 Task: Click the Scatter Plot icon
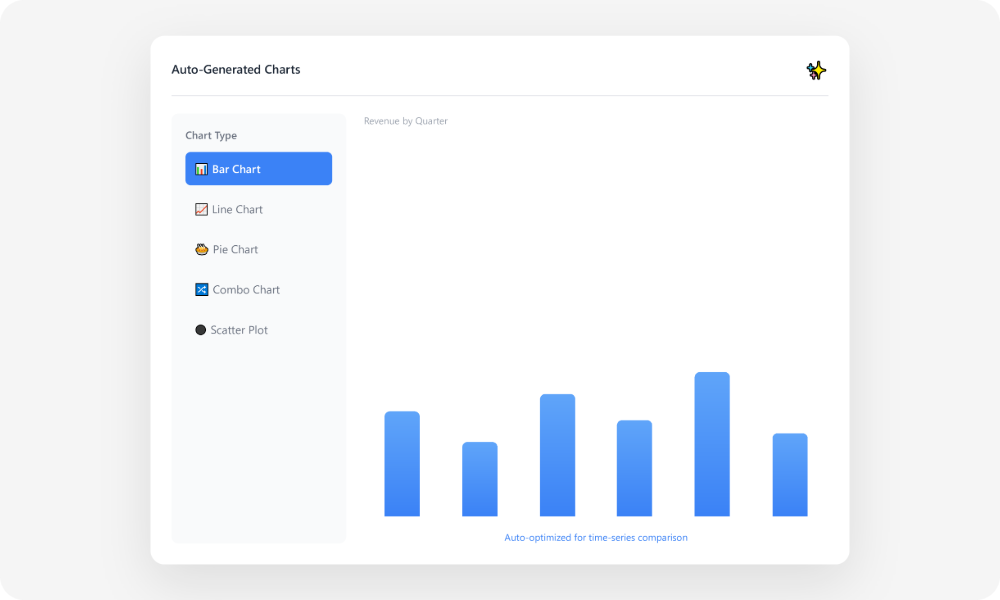200,329
